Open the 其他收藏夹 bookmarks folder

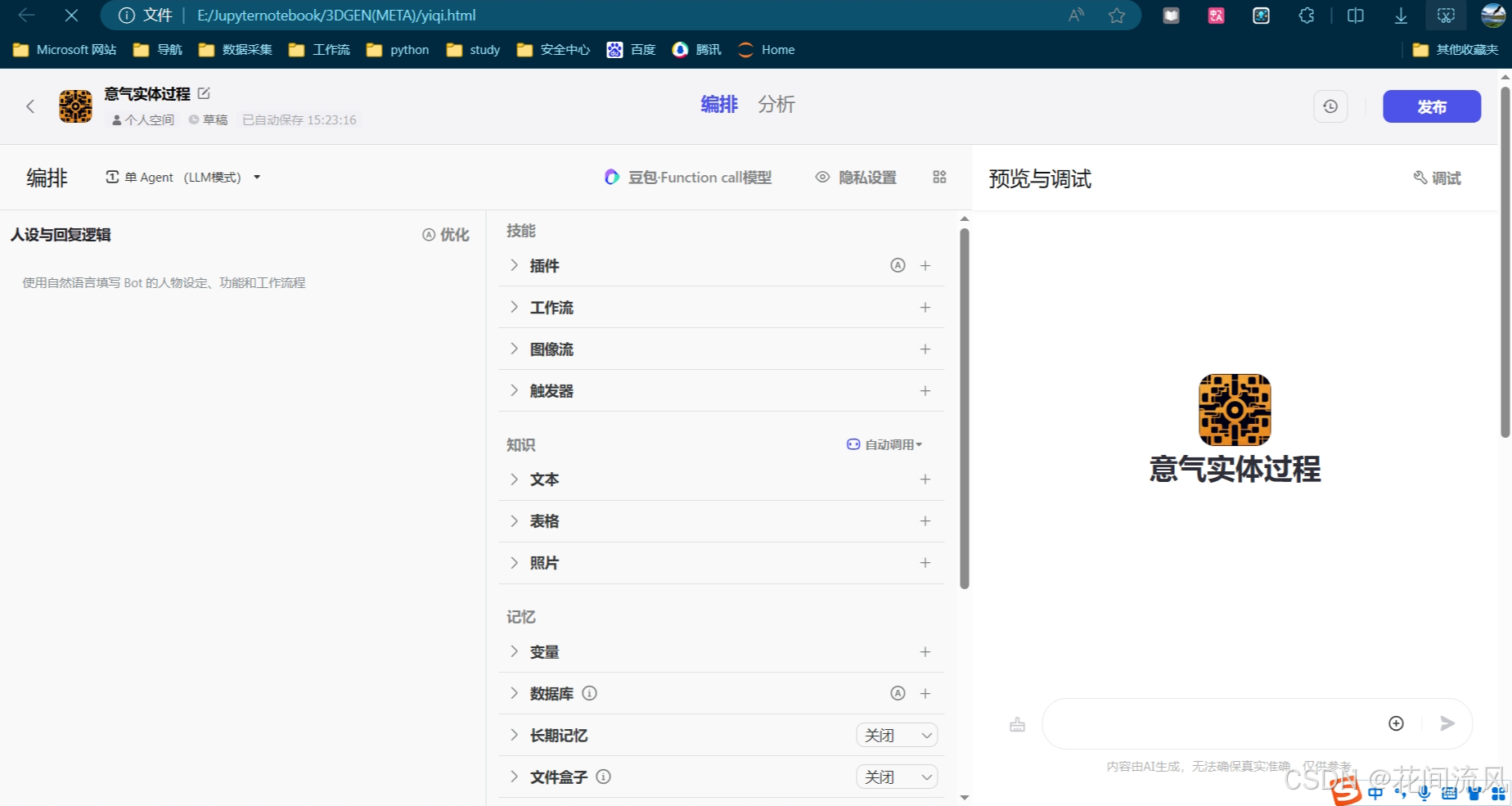pos(1456,50)
